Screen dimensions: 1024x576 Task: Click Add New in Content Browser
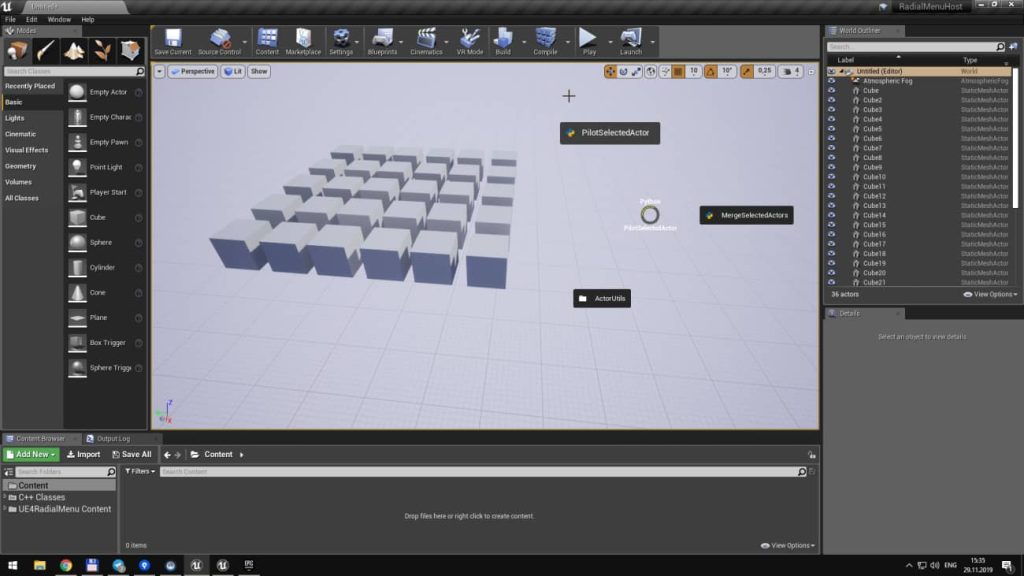coord(31,455)
